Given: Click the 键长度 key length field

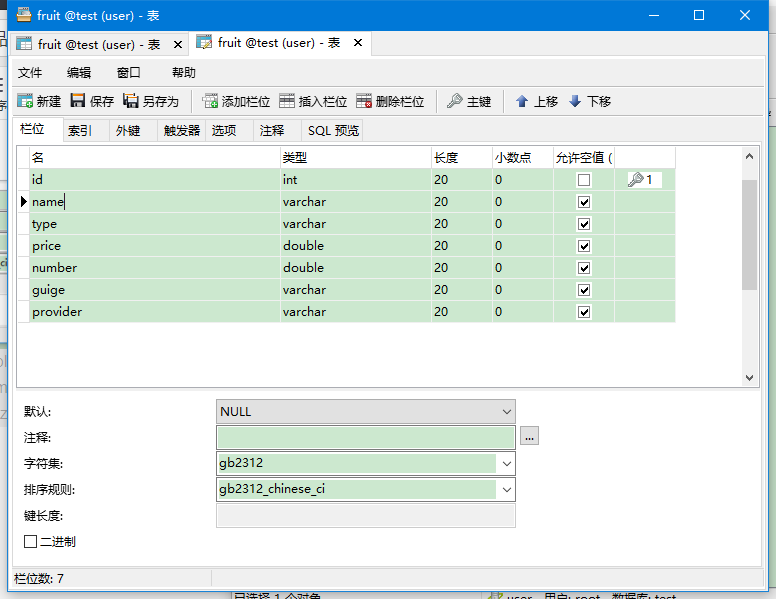Looking at the screenshot, I should tap(366, 516).
